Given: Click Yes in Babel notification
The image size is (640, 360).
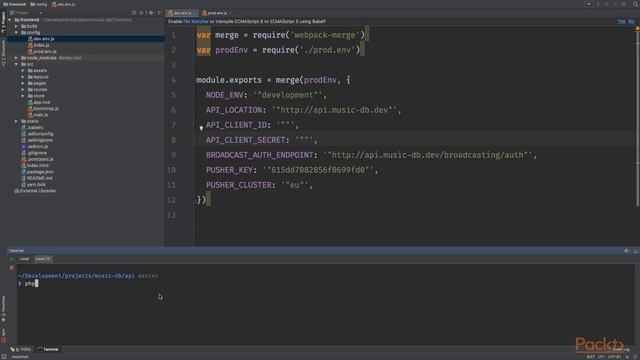Looking at the screenshot, I should point(621,21).
